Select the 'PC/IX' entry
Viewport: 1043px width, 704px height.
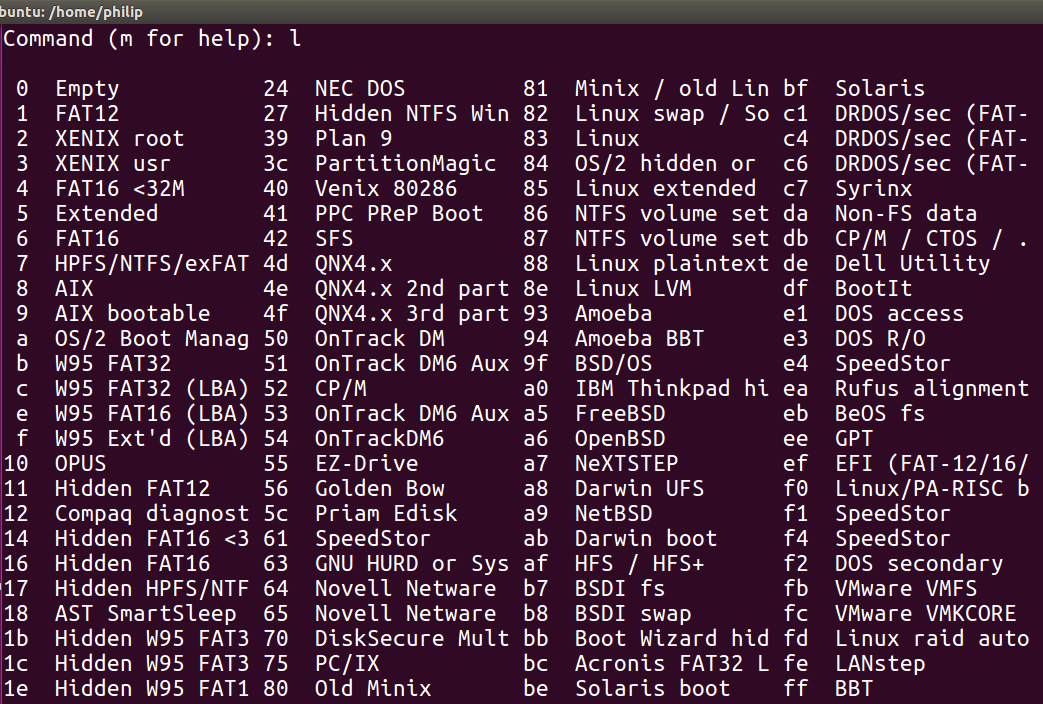[x=347, y=664]
